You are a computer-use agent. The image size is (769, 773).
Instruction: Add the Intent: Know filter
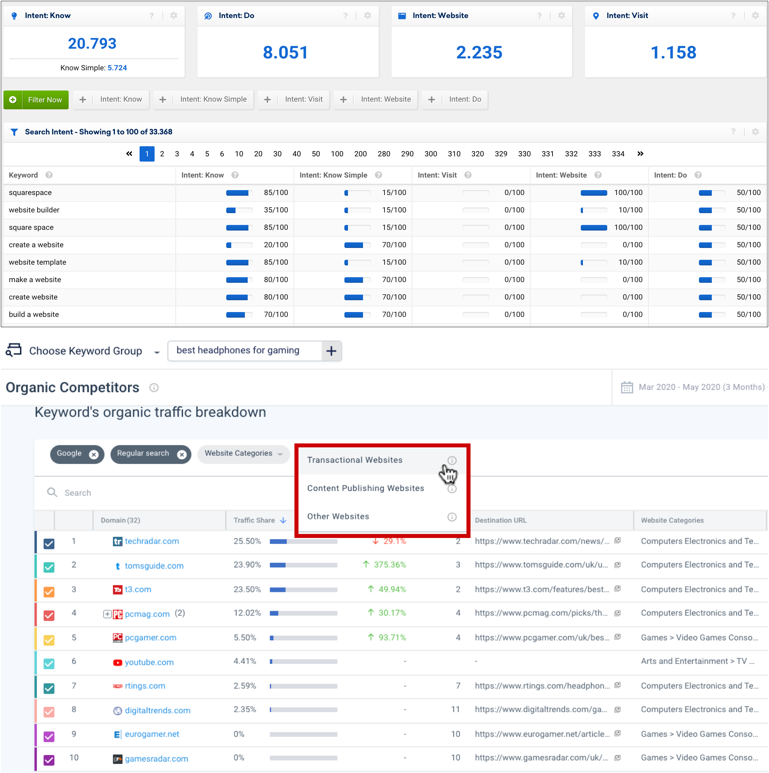[112, 100]
